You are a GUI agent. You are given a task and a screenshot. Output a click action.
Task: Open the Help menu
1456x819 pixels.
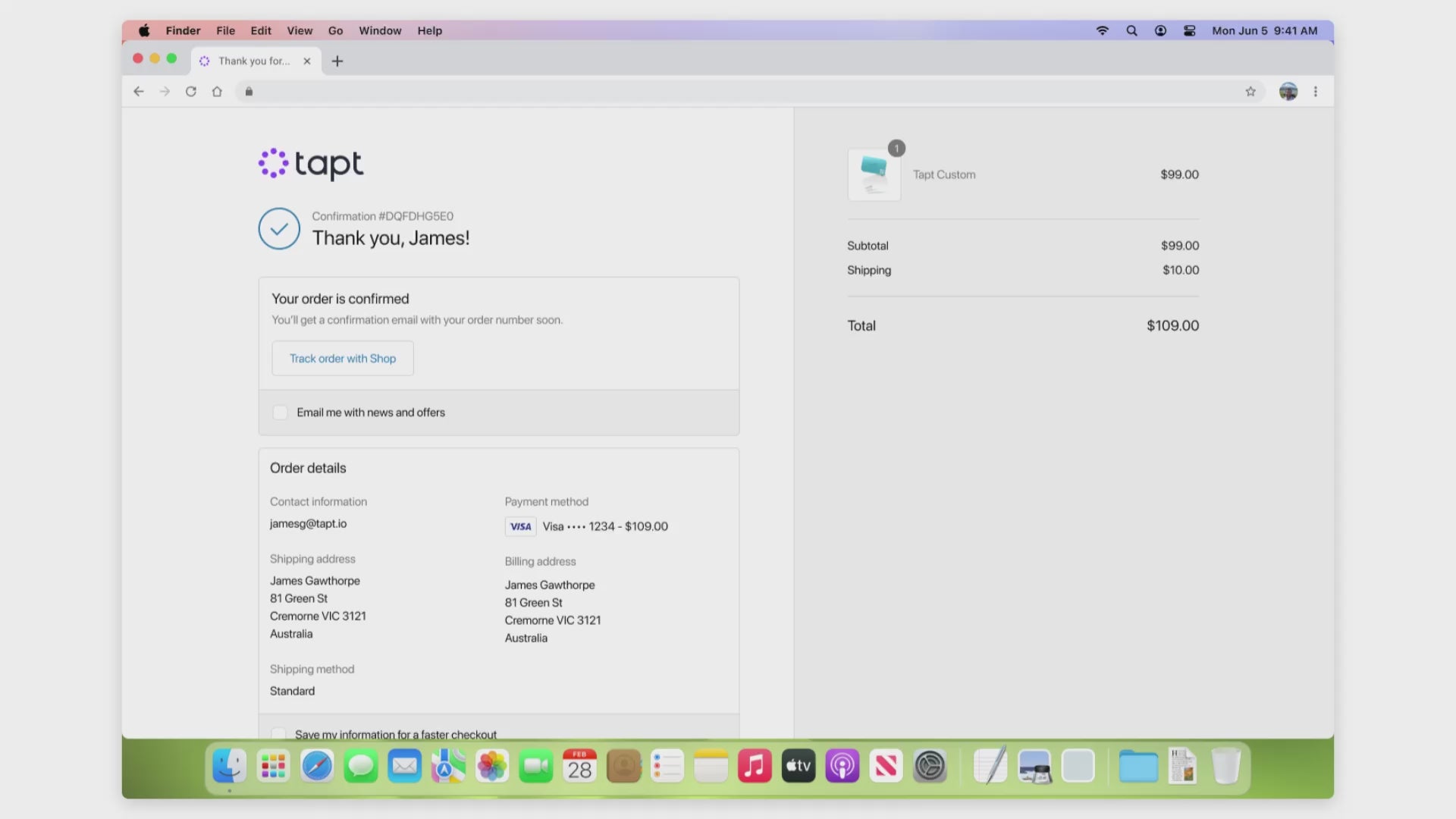point(429,30)
